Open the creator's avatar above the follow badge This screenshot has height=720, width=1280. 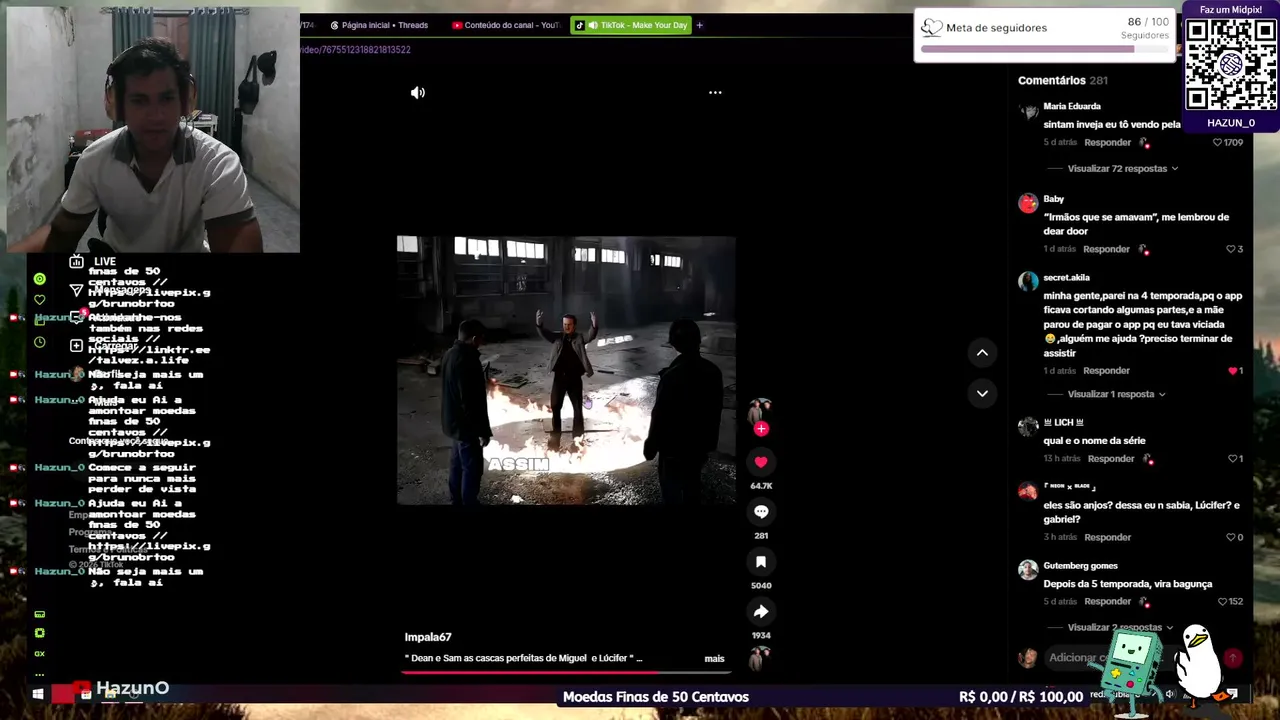(x=760, y=410)
